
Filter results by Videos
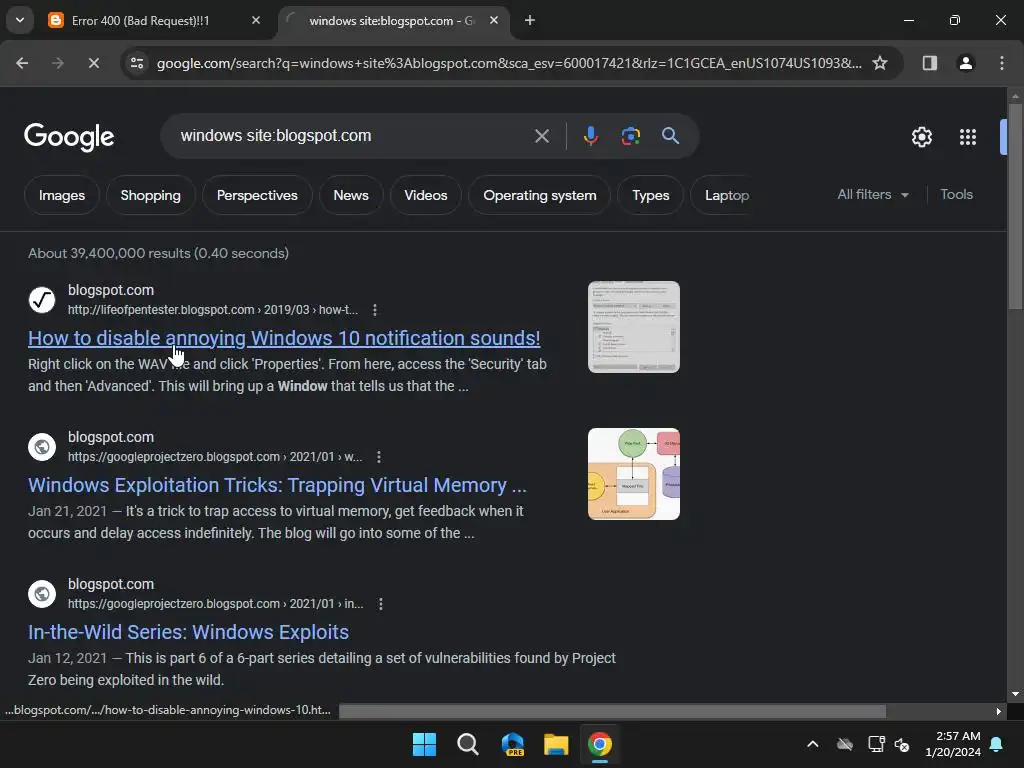click(426, 195)
